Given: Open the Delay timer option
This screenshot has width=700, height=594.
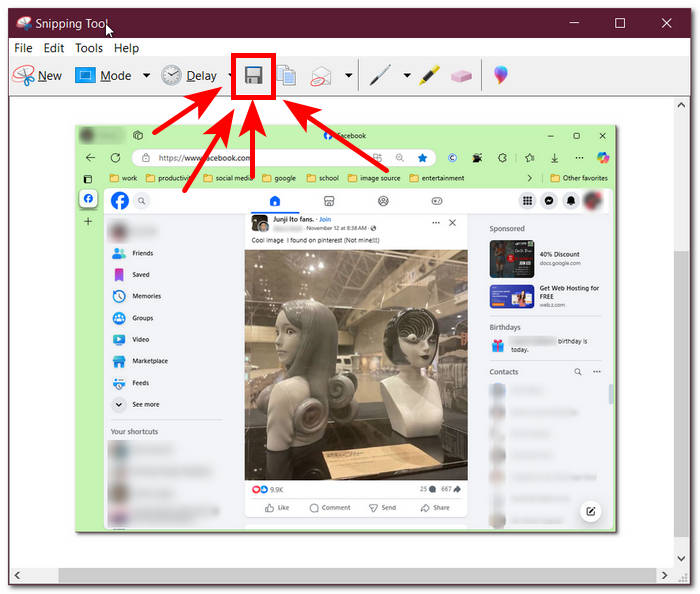Looking at the screenshot, I should point(188,75).
